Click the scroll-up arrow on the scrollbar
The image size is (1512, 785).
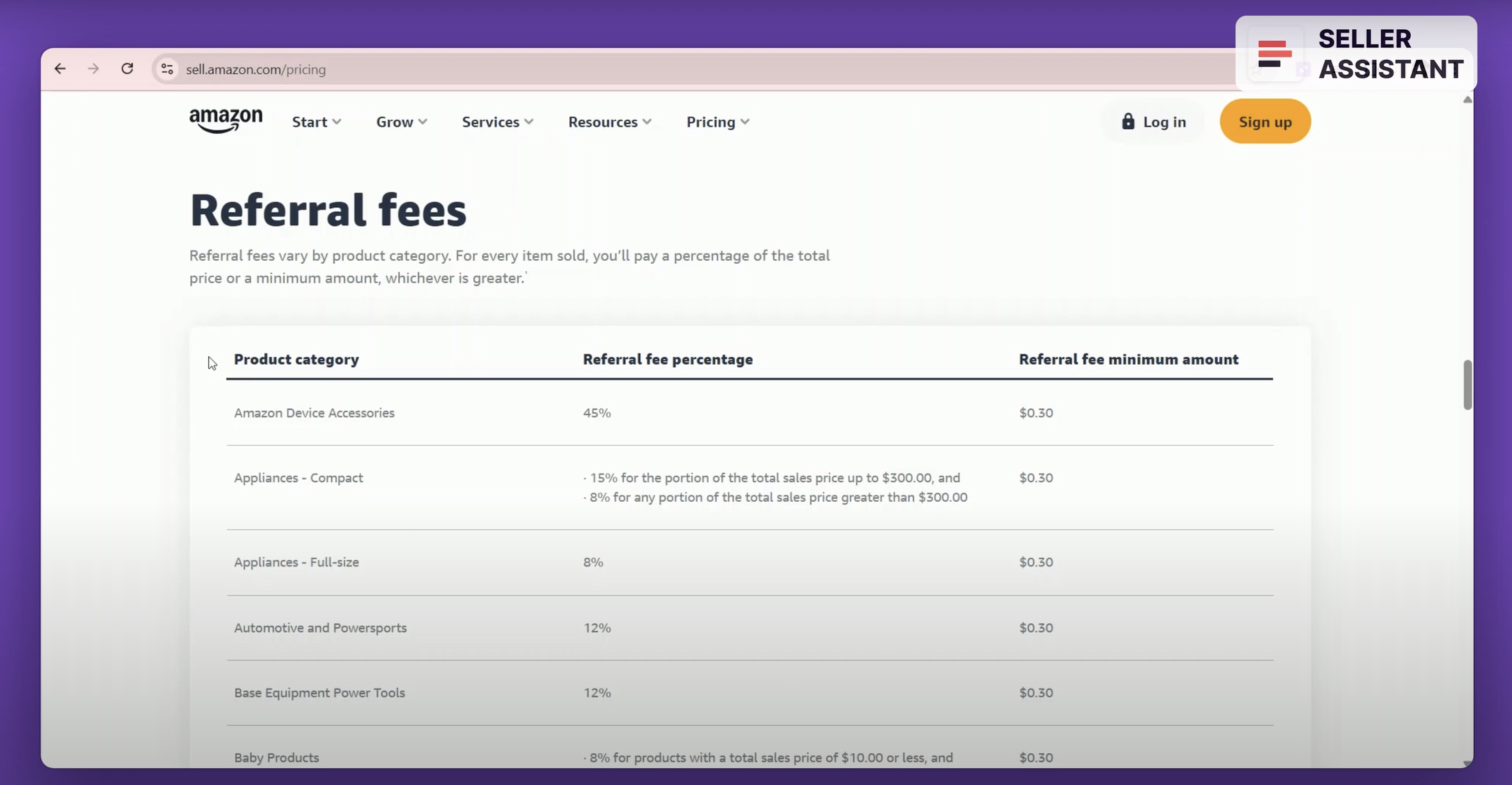[x=1467, y=99]
